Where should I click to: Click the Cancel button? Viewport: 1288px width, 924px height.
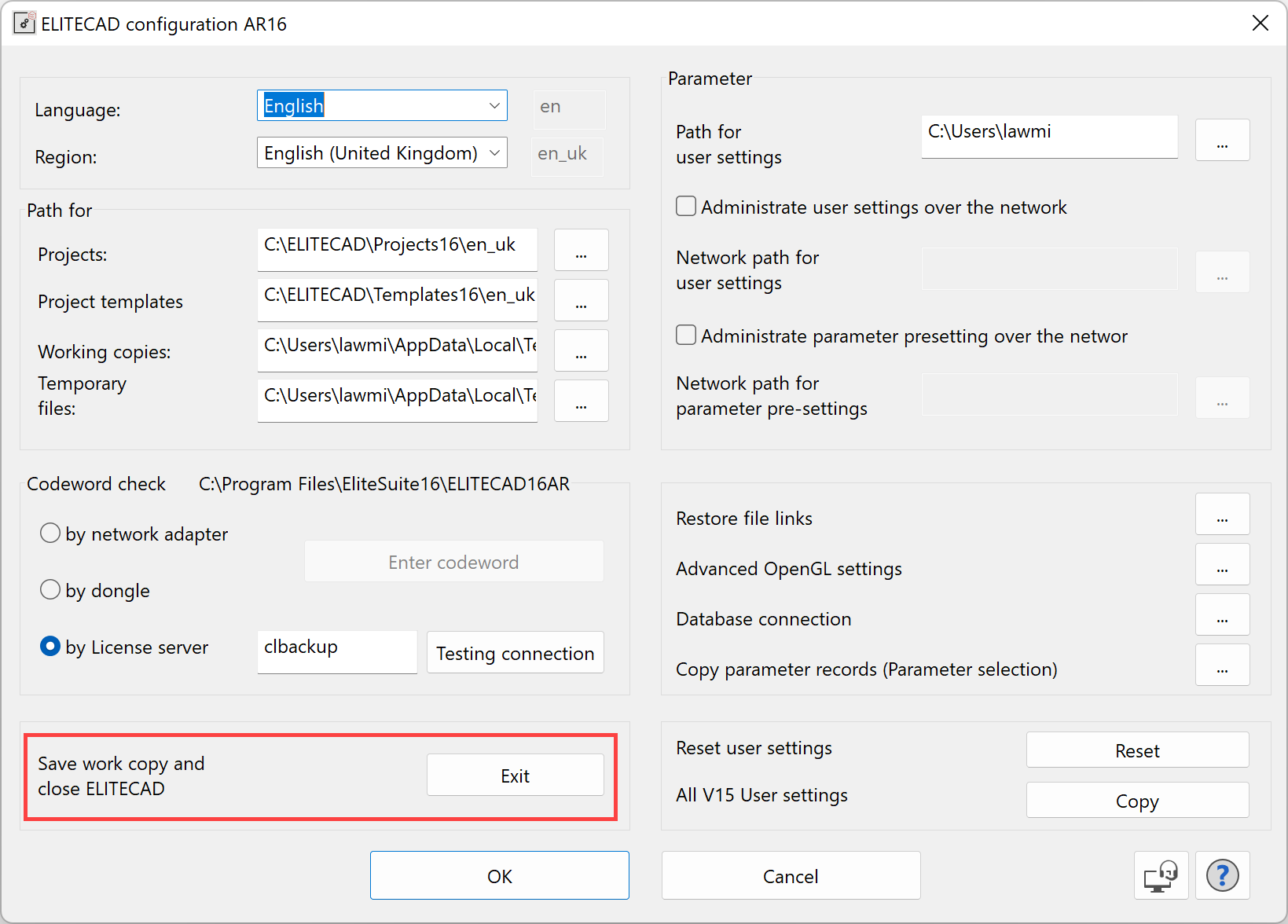pyautogui.click(x=791, y=875)
